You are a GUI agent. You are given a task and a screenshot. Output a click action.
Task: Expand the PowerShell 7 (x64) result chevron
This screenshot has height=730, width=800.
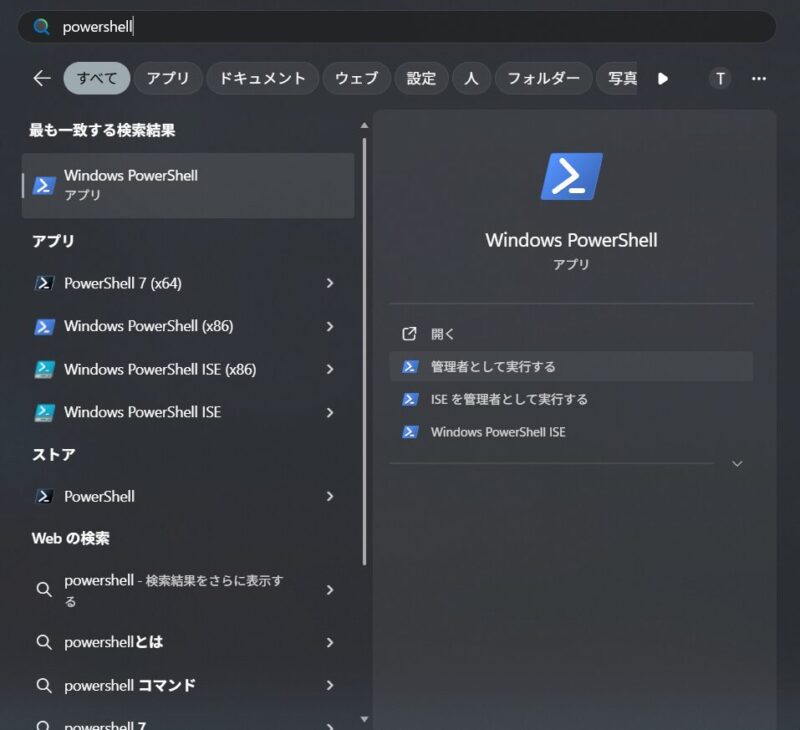tap(331, 283)
